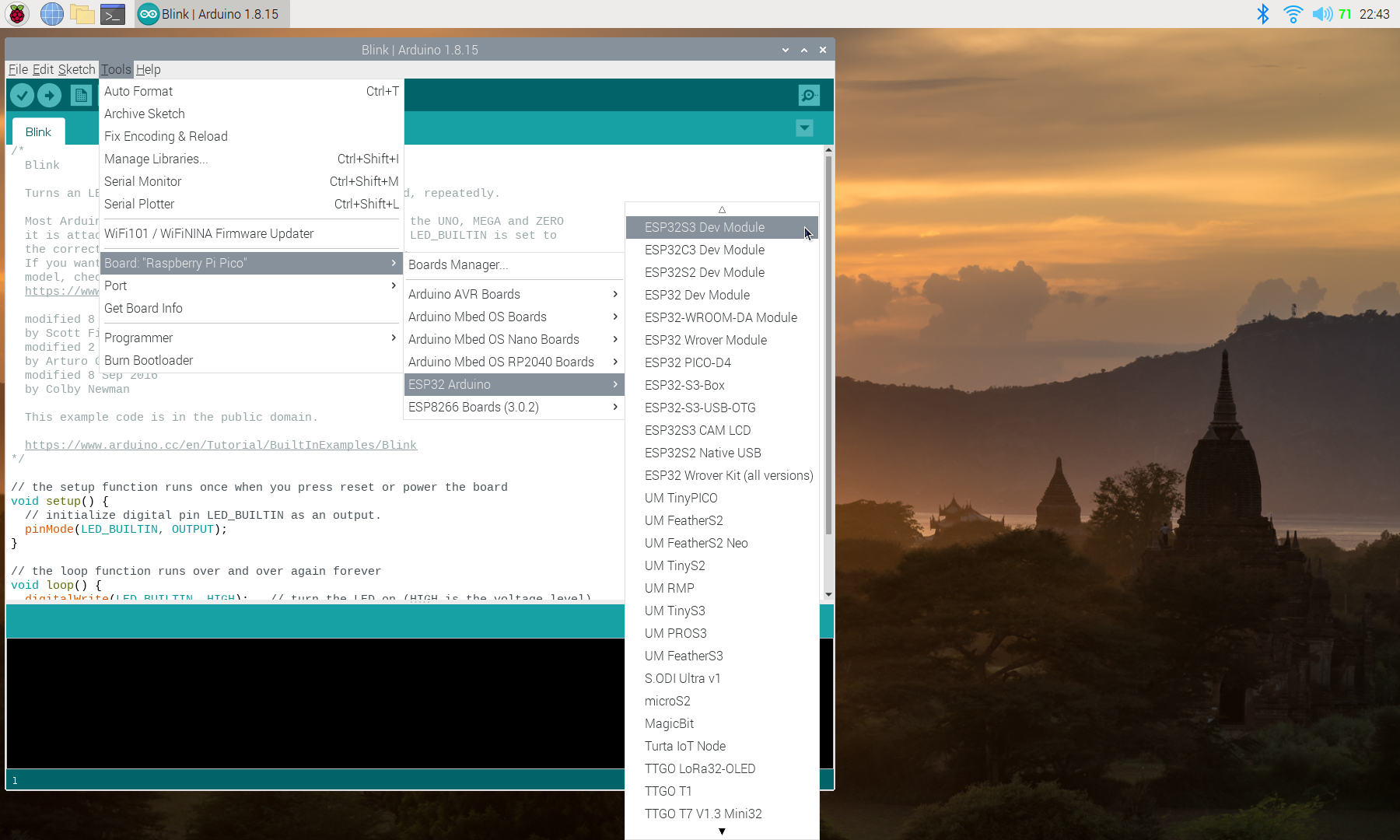Image resolution: width=1400 pixels, height=840 pixels.
Task: Select ESP32S3 Dev Module board
Action: click(x=722, y=227)
